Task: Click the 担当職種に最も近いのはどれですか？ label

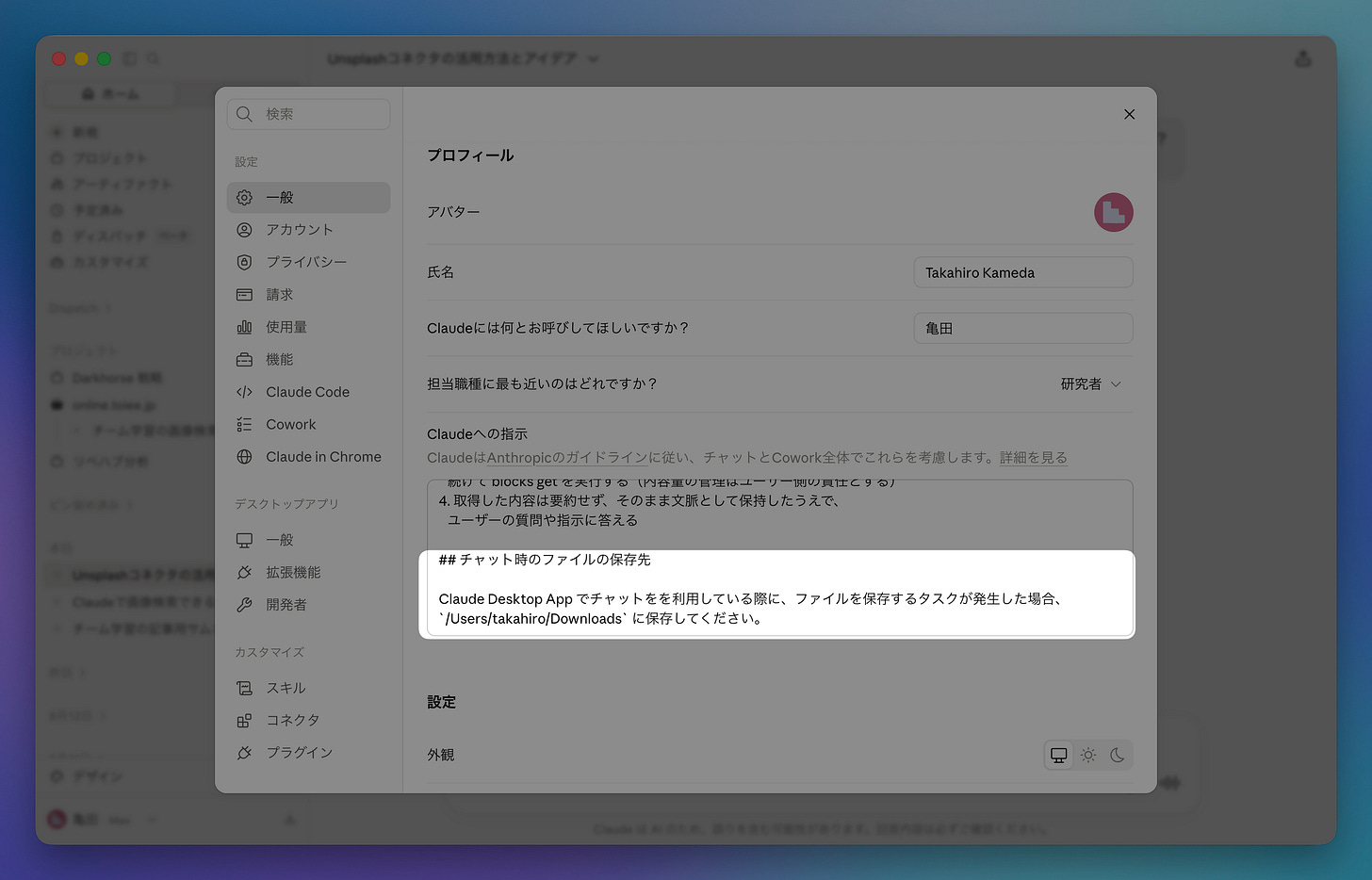Action: coord(542,384)
